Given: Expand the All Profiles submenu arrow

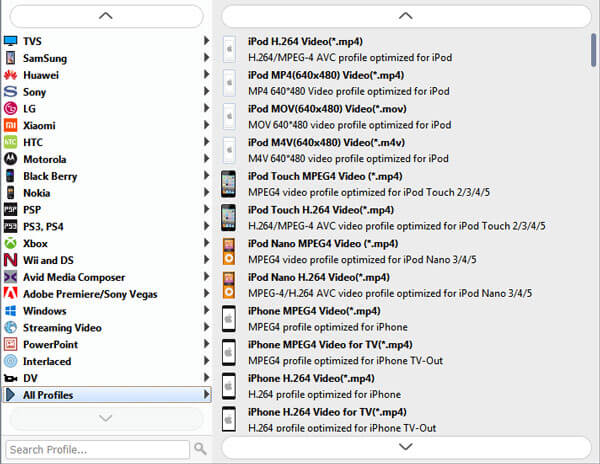Looking at the screenshot, I should tap(206, 394).
